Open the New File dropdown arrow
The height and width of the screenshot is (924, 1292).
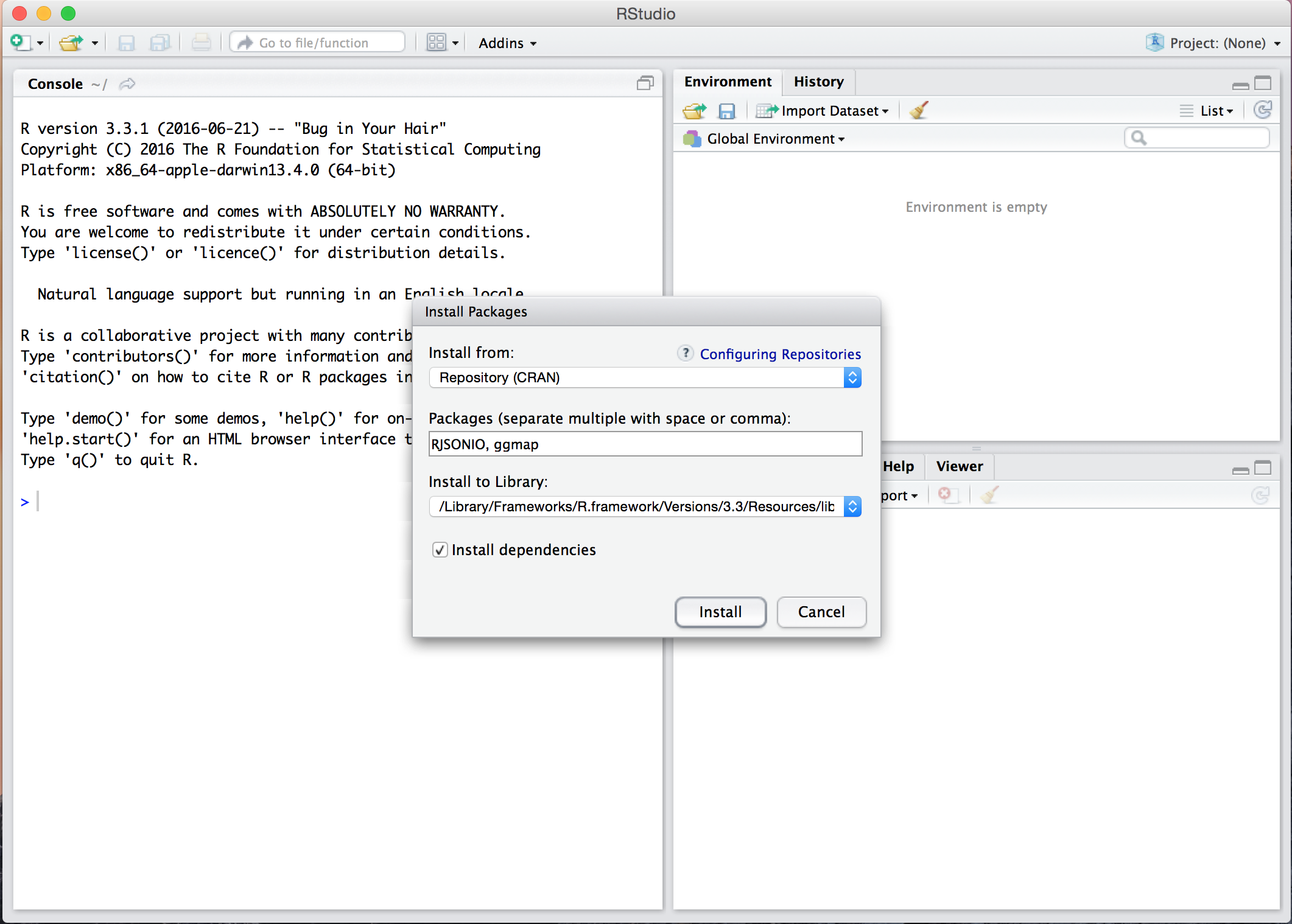coord(40,43)
